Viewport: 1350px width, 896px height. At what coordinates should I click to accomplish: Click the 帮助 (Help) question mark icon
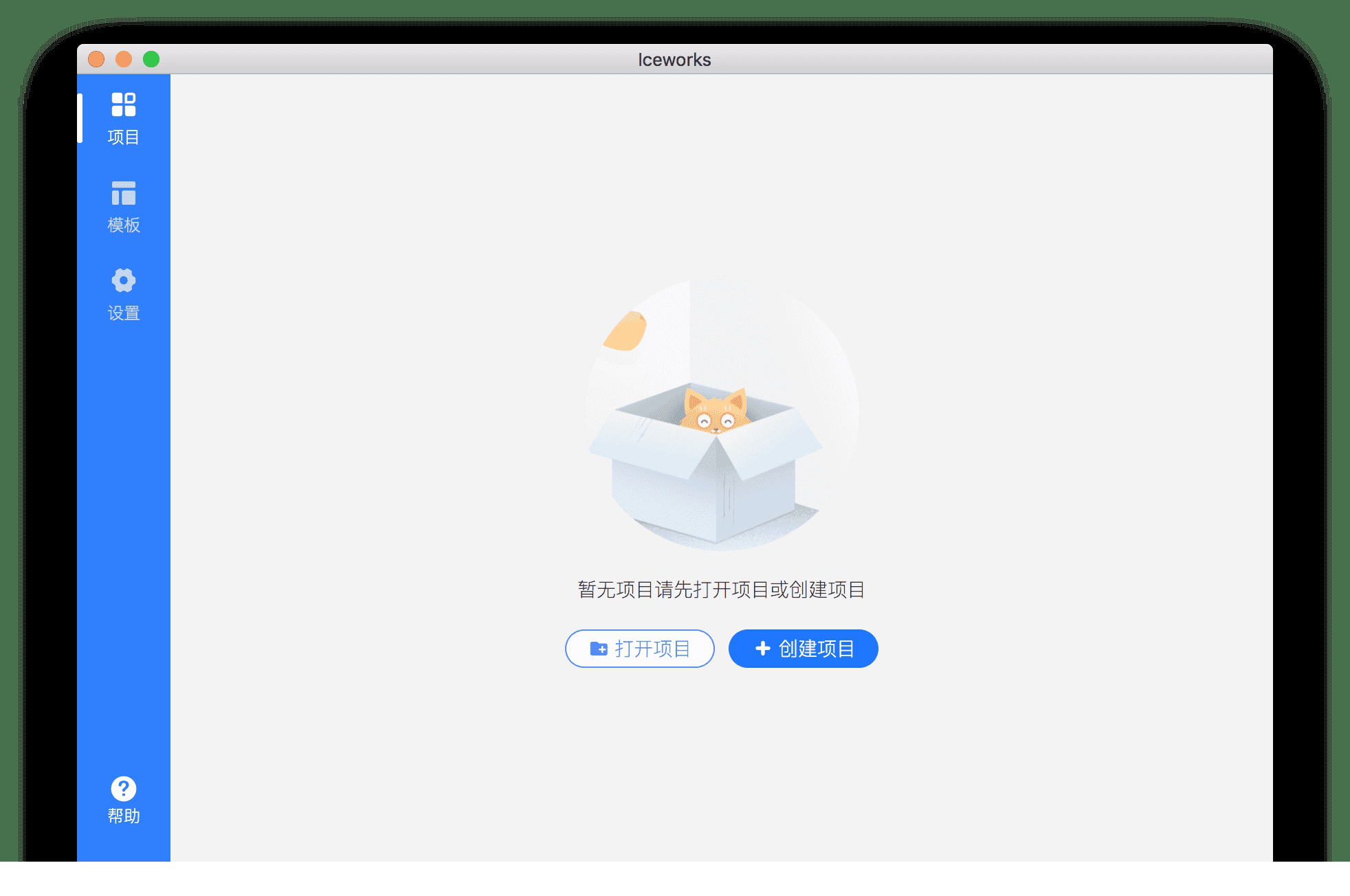(x=124, y=789)
